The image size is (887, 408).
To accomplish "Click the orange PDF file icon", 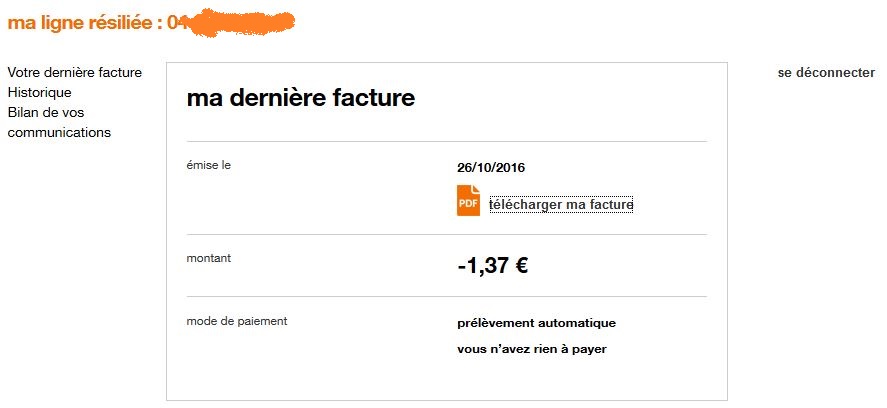I will (468, 201).
